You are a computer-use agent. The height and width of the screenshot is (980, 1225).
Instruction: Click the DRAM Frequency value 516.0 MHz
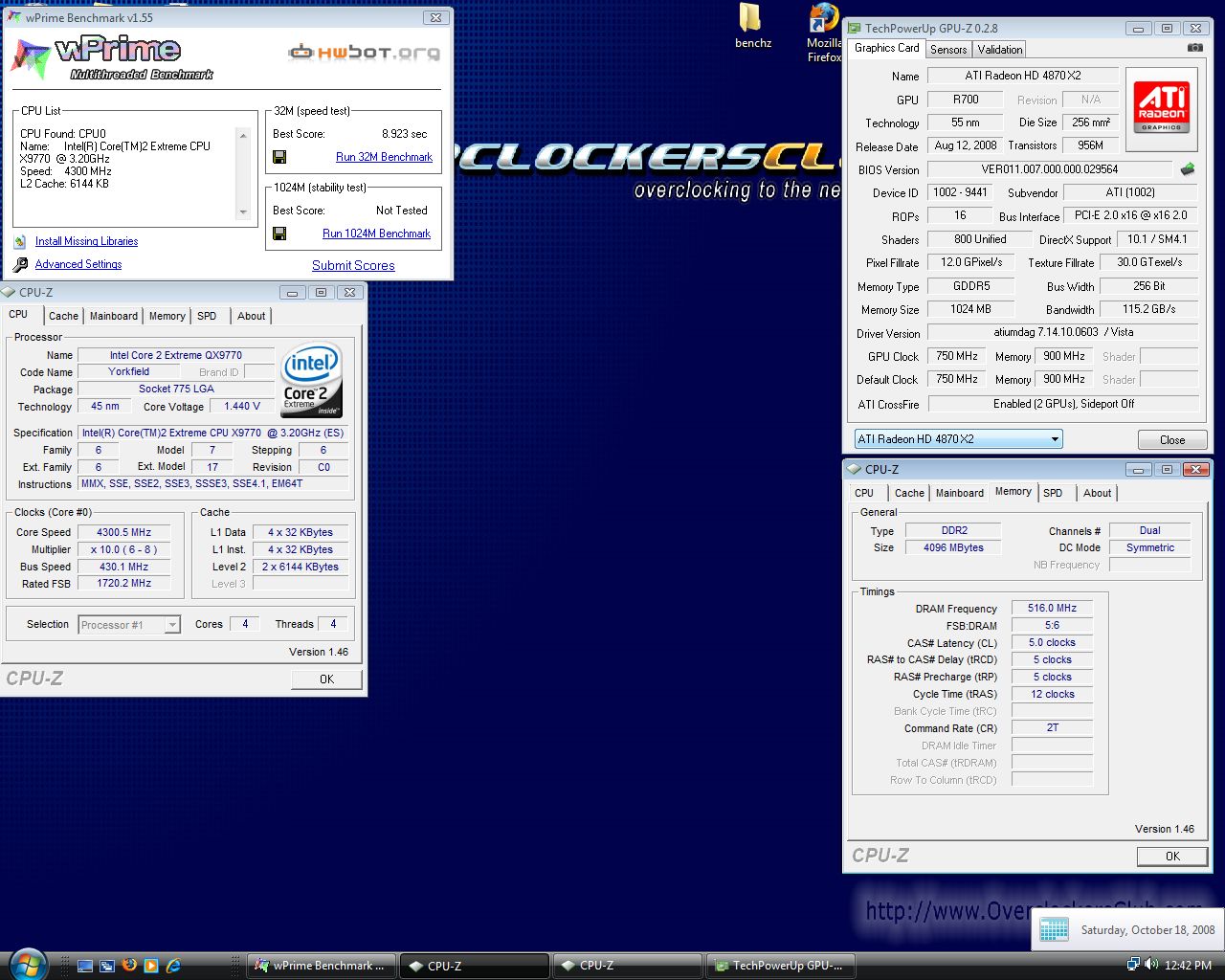click(1052, 608)
